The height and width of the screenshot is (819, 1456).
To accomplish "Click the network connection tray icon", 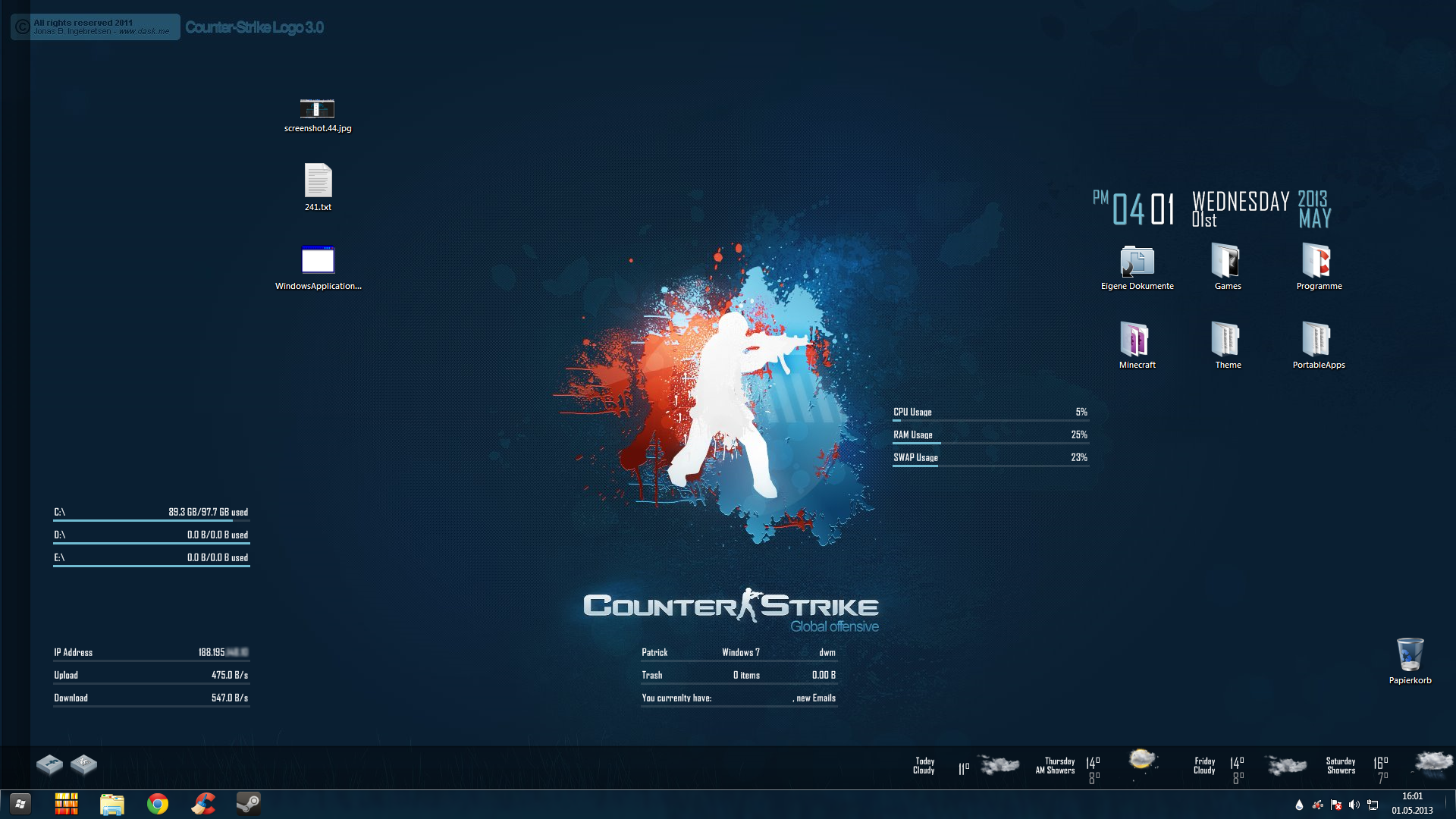I will [x=1373, y=805].
